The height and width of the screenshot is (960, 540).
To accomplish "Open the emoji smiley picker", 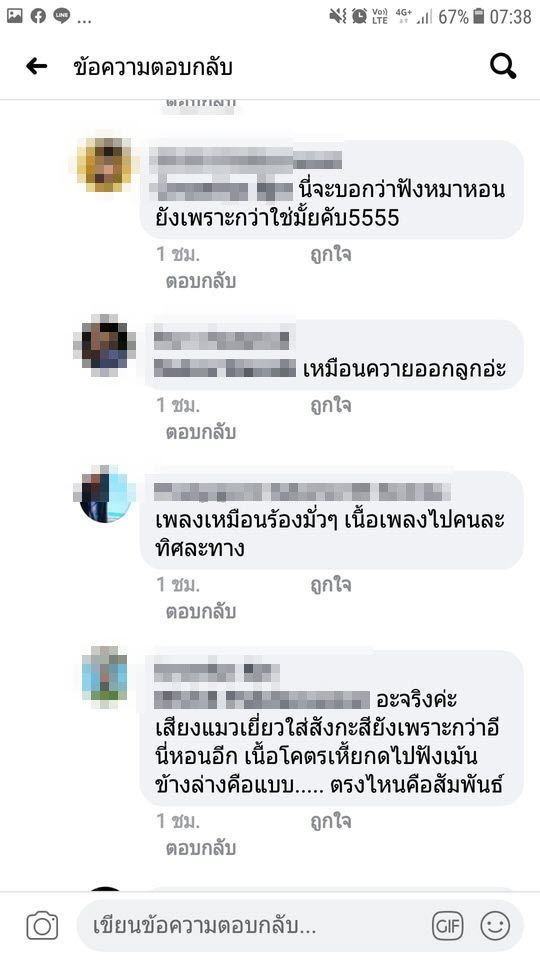I will (x=495, y=926).
